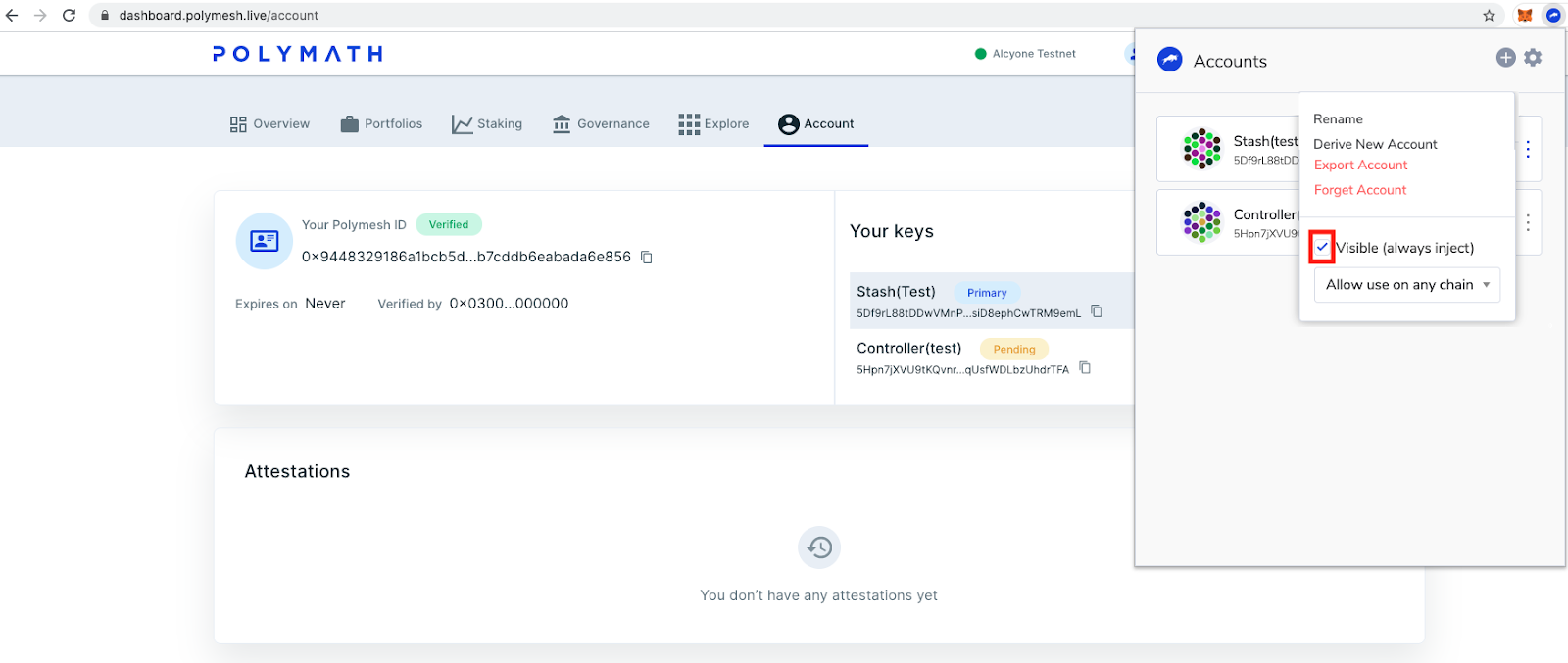Open the Overview tab
Image resolution: width=1568 pixels, height=663 pixels.
269,124
